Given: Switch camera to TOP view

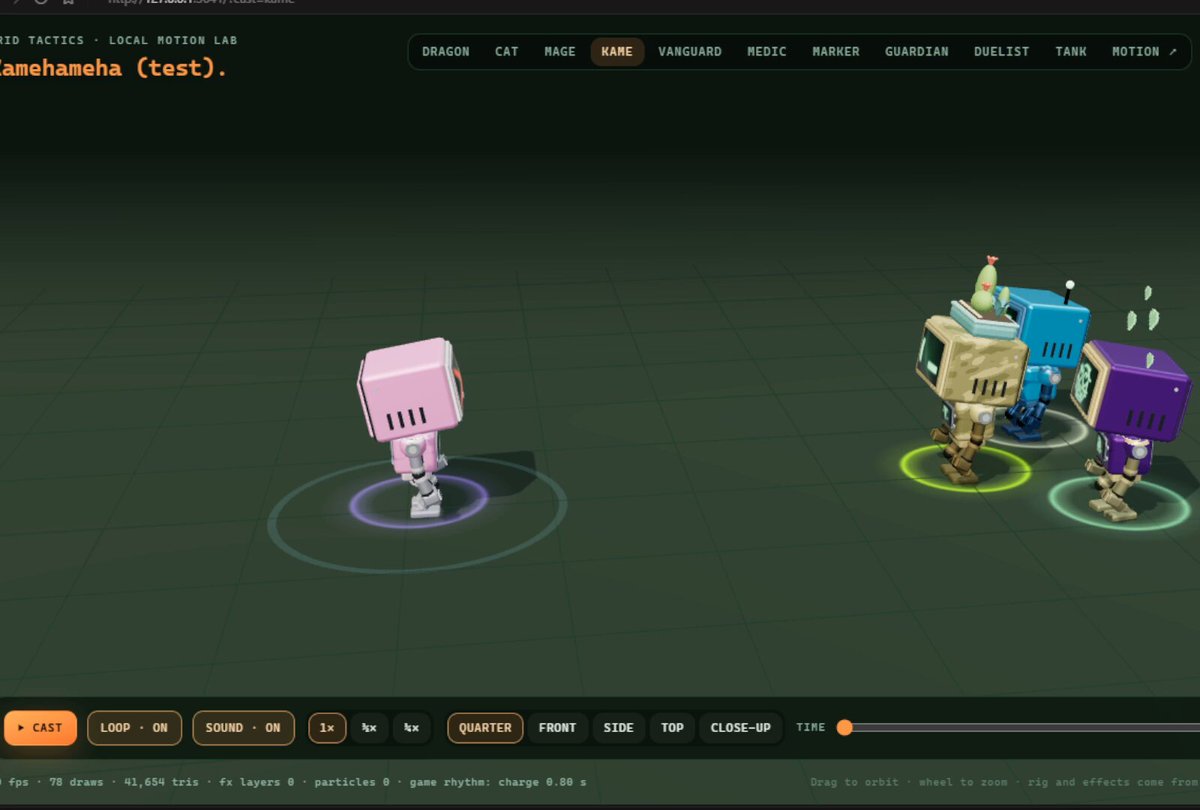Looking at the screenshot, I should pos(672,728).
